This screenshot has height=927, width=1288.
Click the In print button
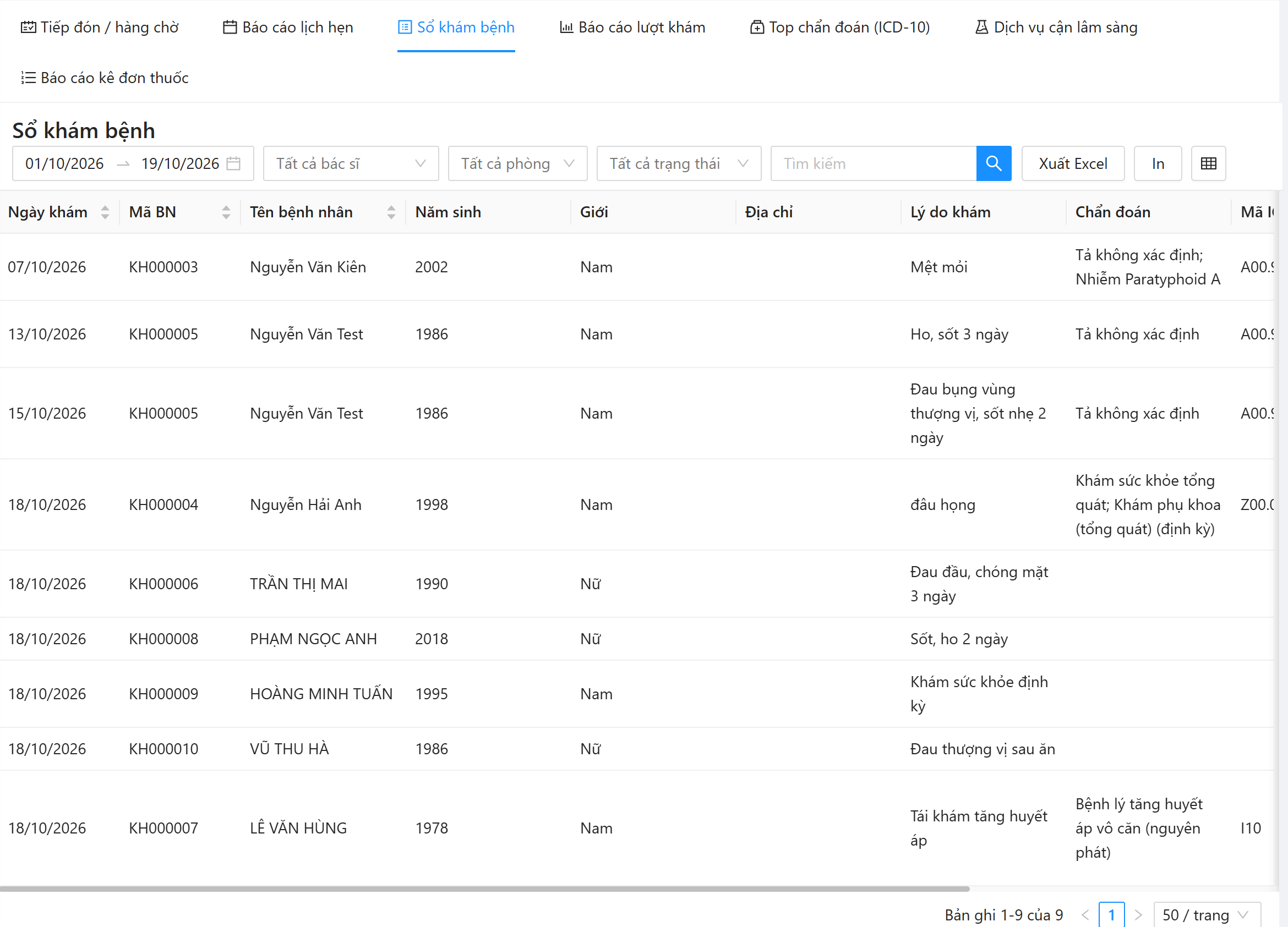[x=1158, y=163]
